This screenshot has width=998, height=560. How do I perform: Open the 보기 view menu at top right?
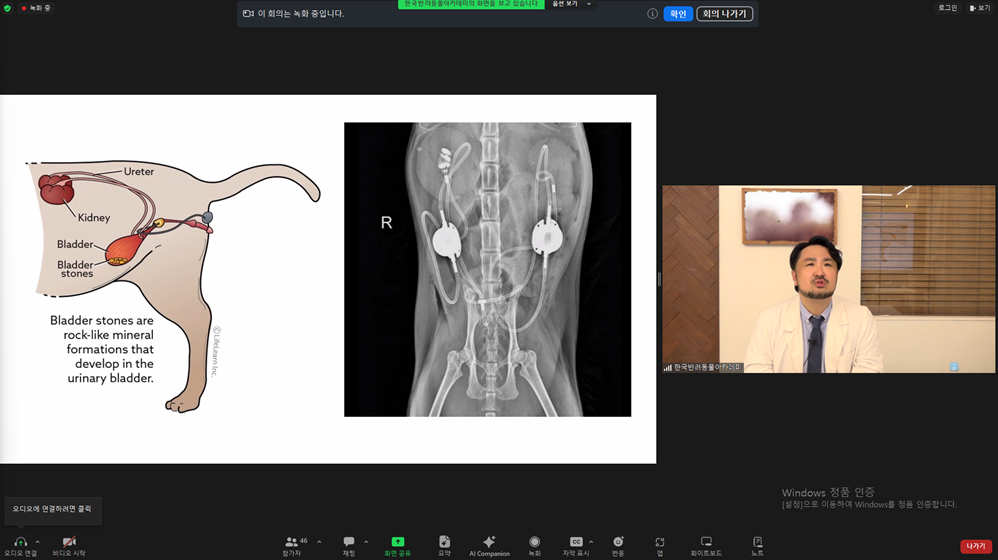[980, 8]
